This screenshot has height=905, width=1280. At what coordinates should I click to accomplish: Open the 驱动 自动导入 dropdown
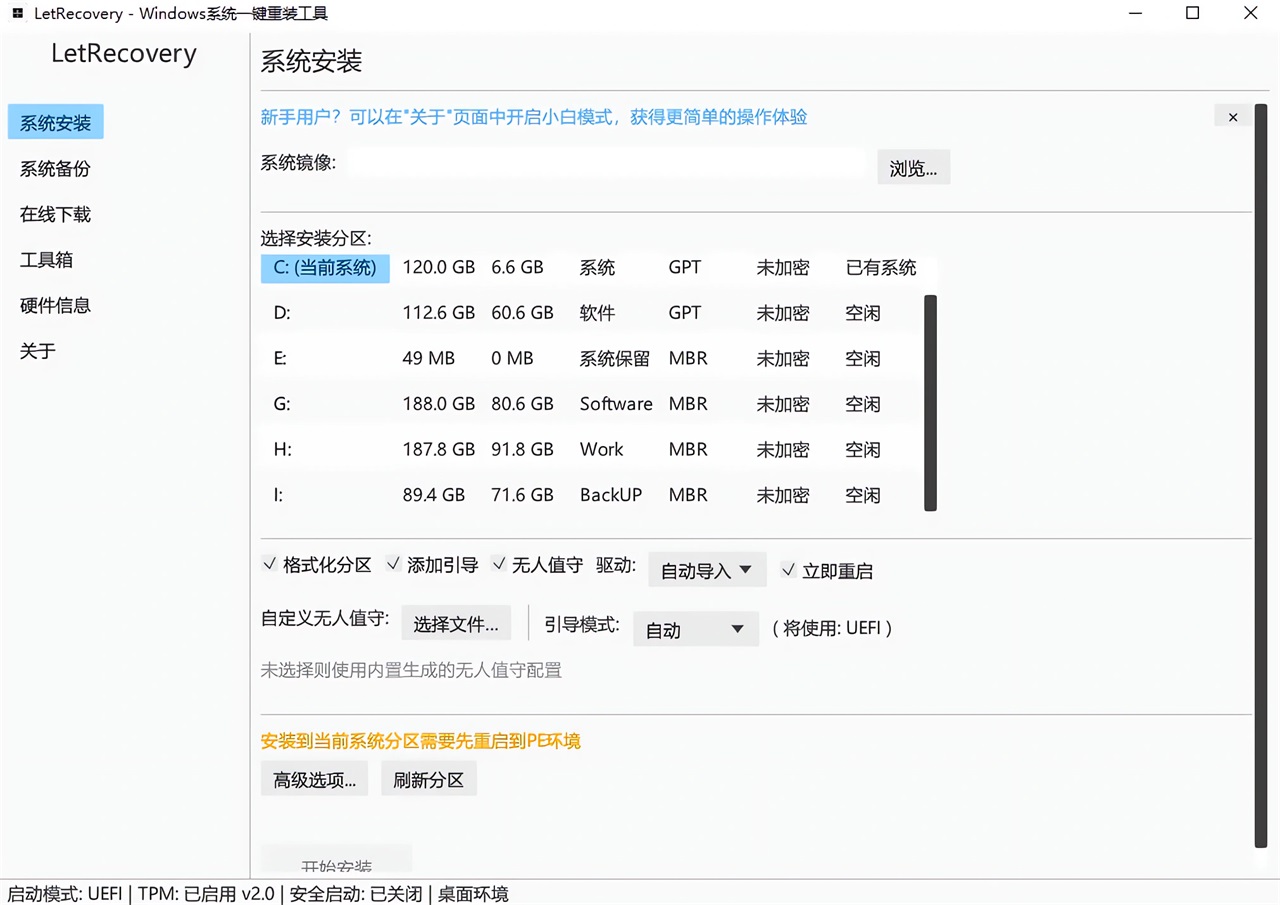(x=707, y=570)
